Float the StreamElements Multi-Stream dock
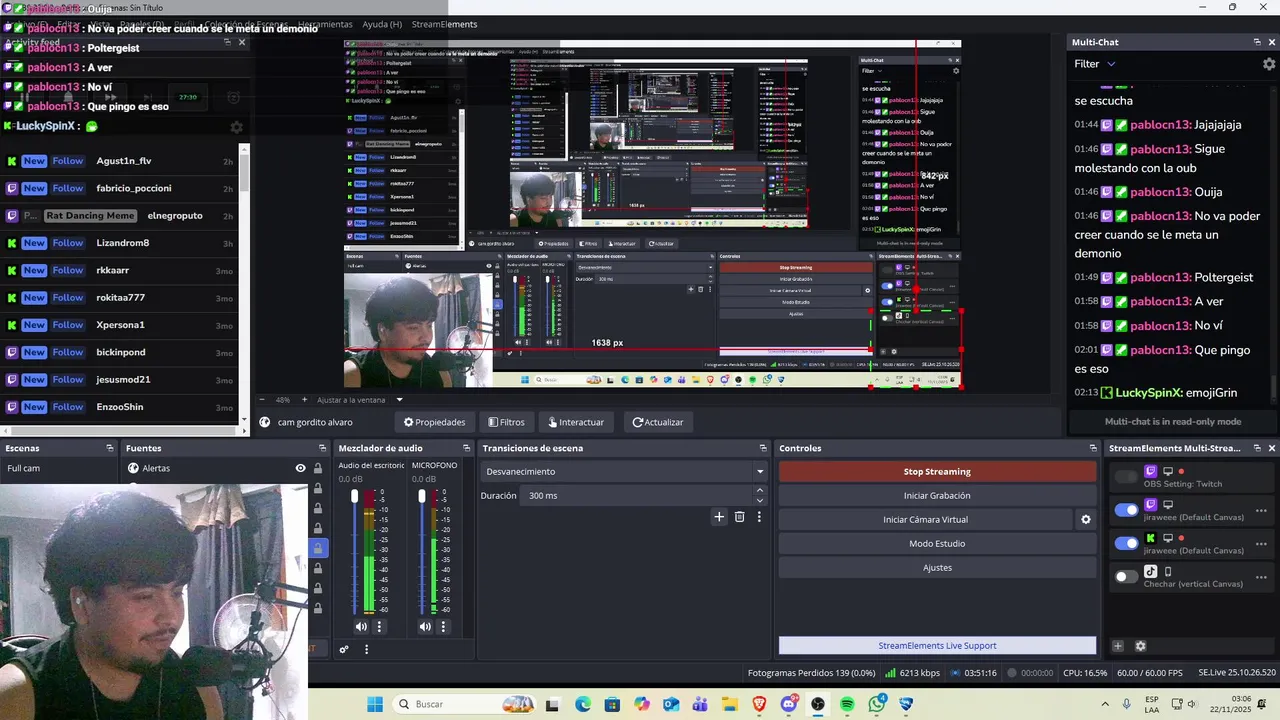Image resolution: width=1280 pixels, height=720 pixels. [x=1257, y=448]
